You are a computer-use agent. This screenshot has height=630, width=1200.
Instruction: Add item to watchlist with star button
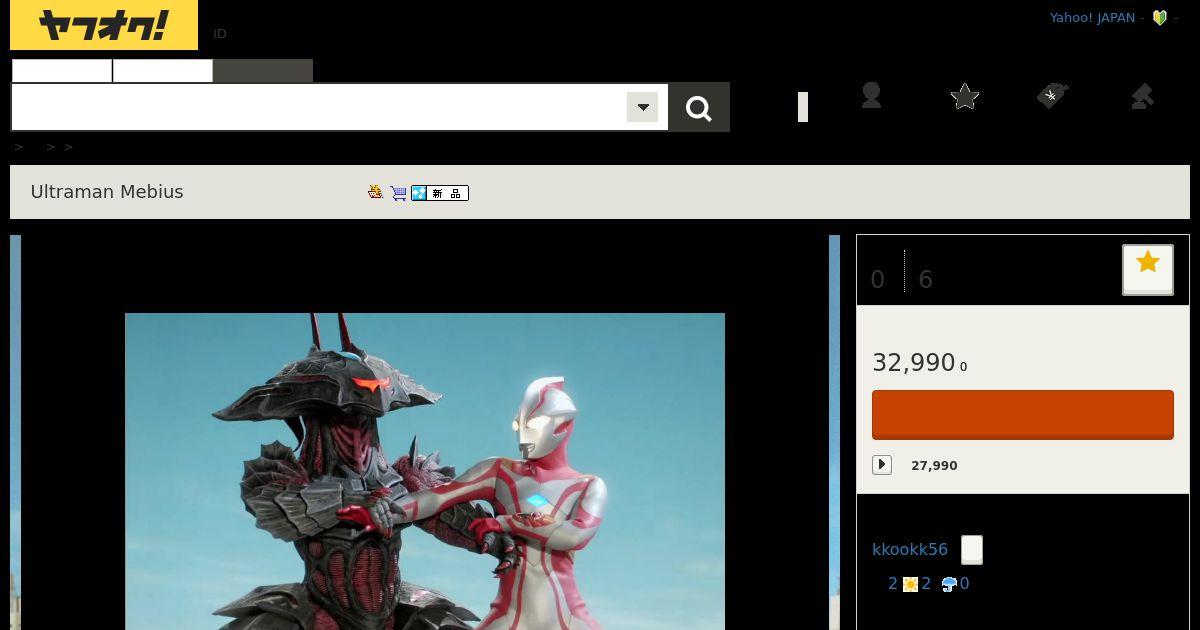[1148, 269]
